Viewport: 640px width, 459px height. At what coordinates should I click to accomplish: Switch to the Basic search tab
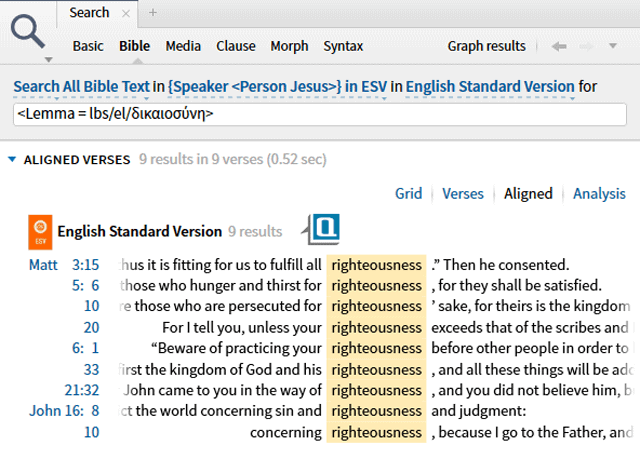88,46
